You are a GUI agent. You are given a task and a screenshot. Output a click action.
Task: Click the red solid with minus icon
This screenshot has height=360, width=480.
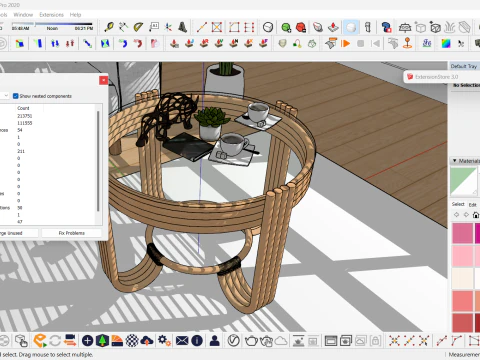[301, 27]
